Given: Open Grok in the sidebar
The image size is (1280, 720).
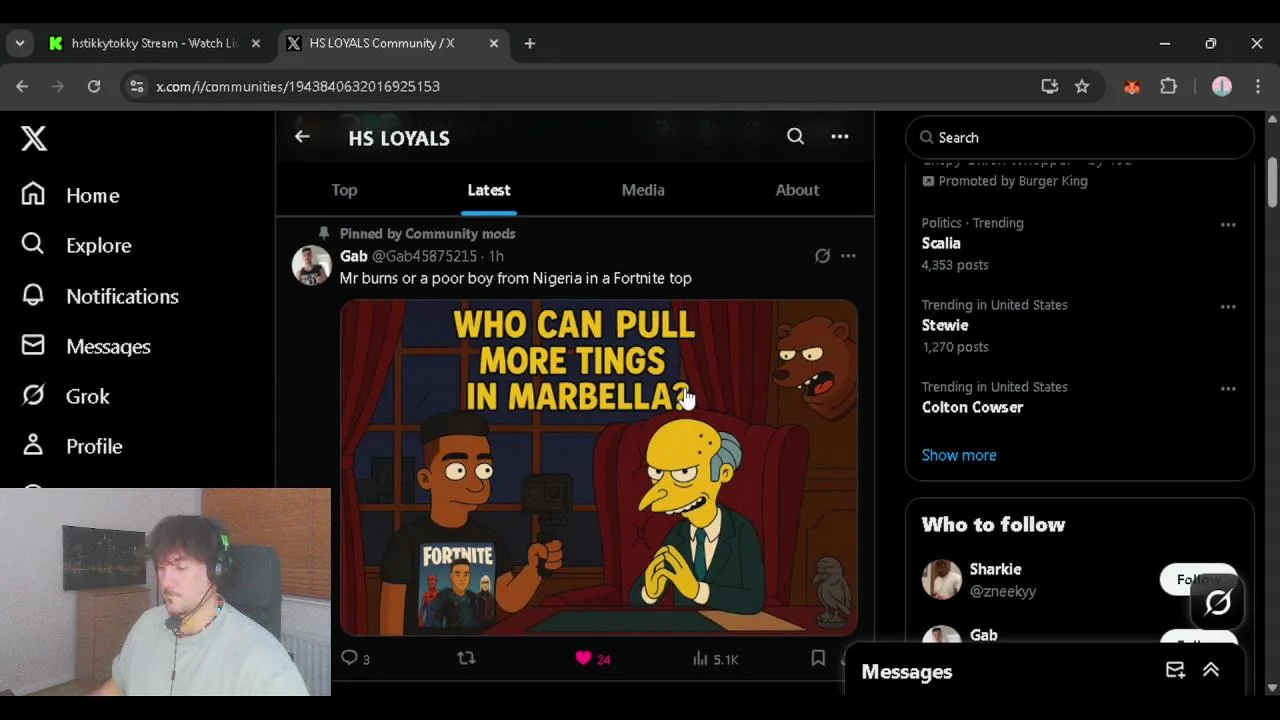Looking at the screenshot, I should click(x=66, y=396).
